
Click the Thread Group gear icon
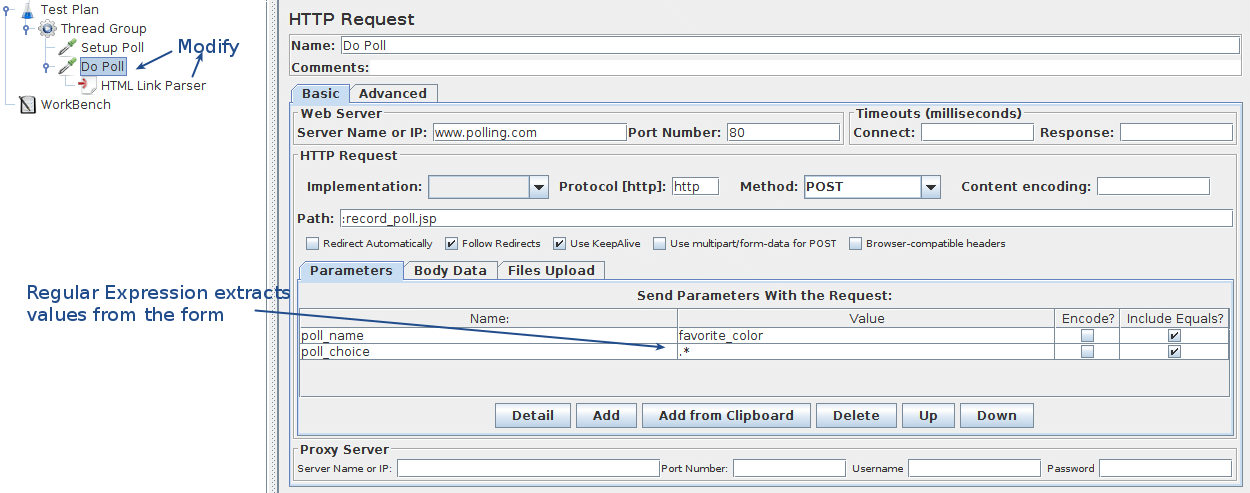pyautogui.click(x=47, y=29)
